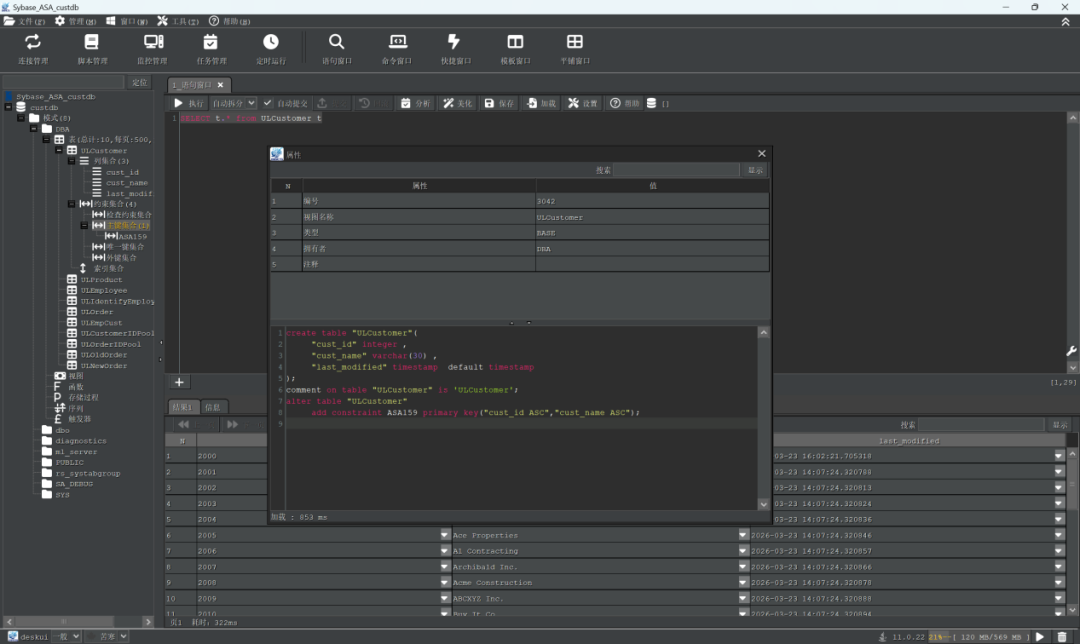Click 显示 button in properties dialog

point(756,171)
